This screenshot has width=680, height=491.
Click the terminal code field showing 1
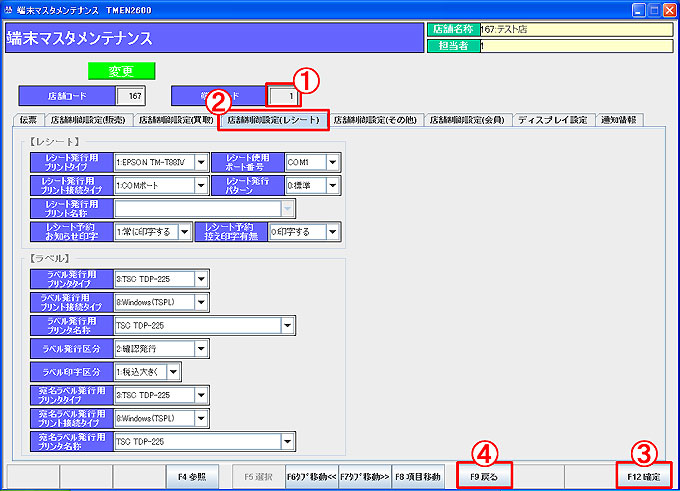point(283,96)
